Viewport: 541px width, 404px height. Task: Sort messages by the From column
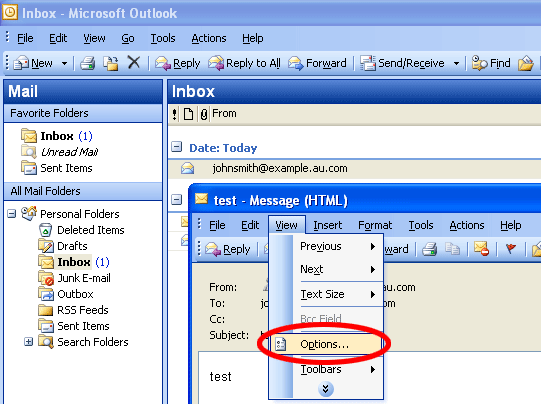[x=224, y=114]
